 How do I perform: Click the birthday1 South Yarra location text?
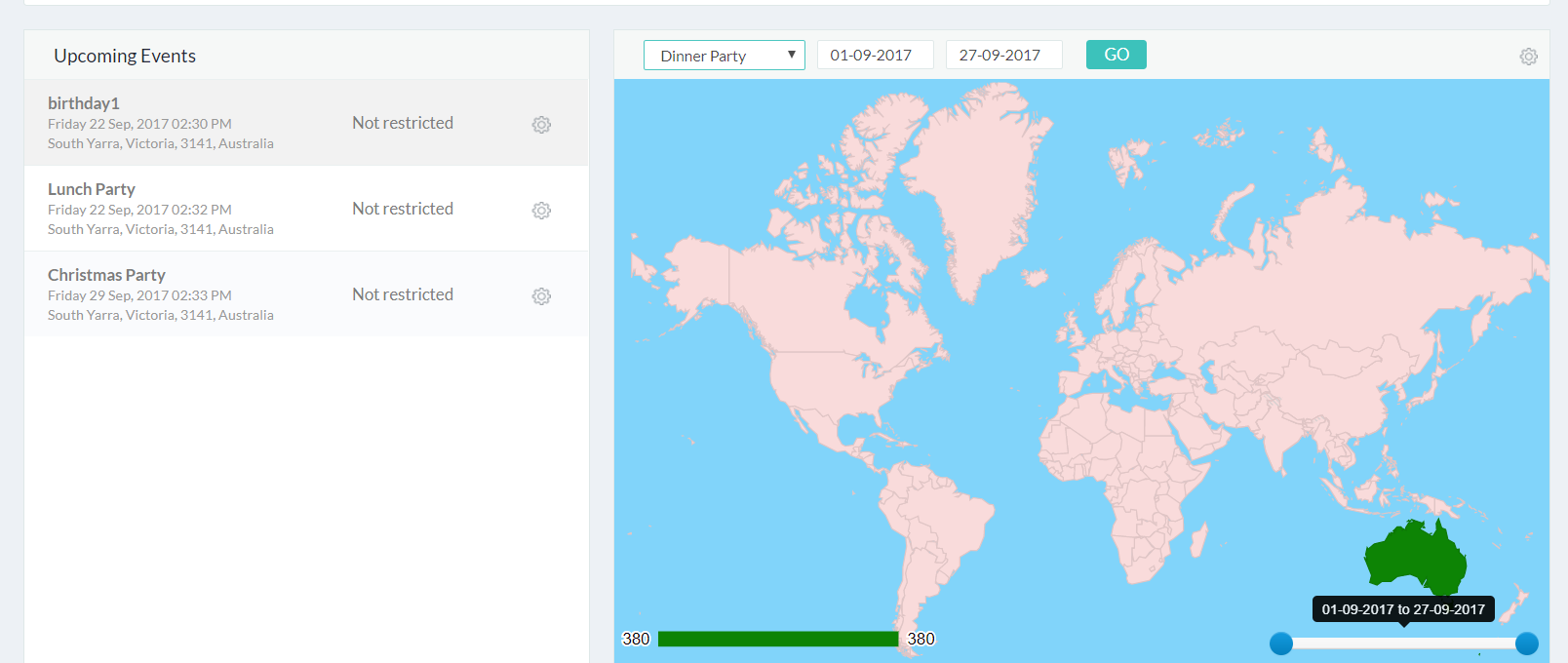[x=161, y=143]
